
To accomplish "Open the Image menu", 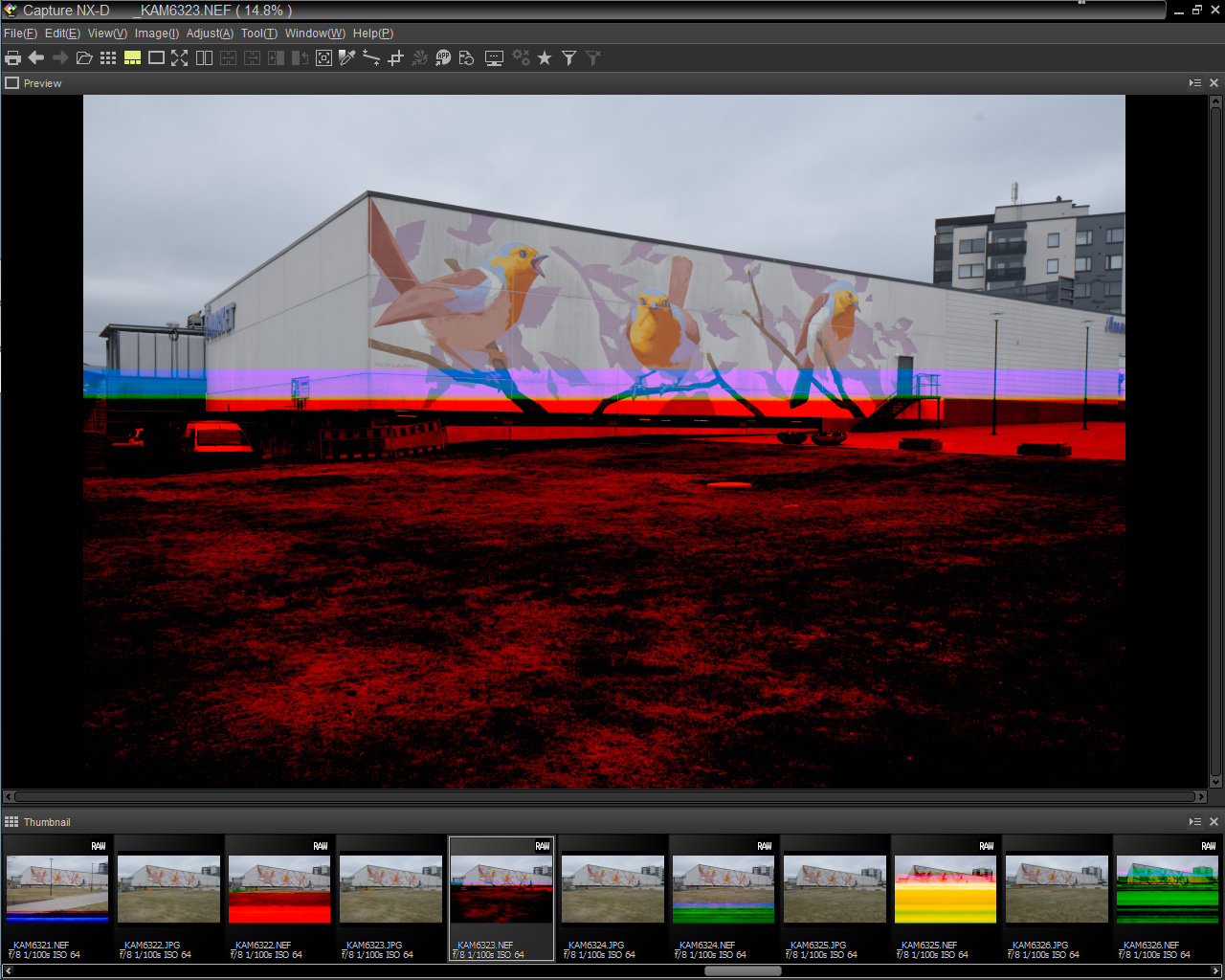I will [157, 33].
